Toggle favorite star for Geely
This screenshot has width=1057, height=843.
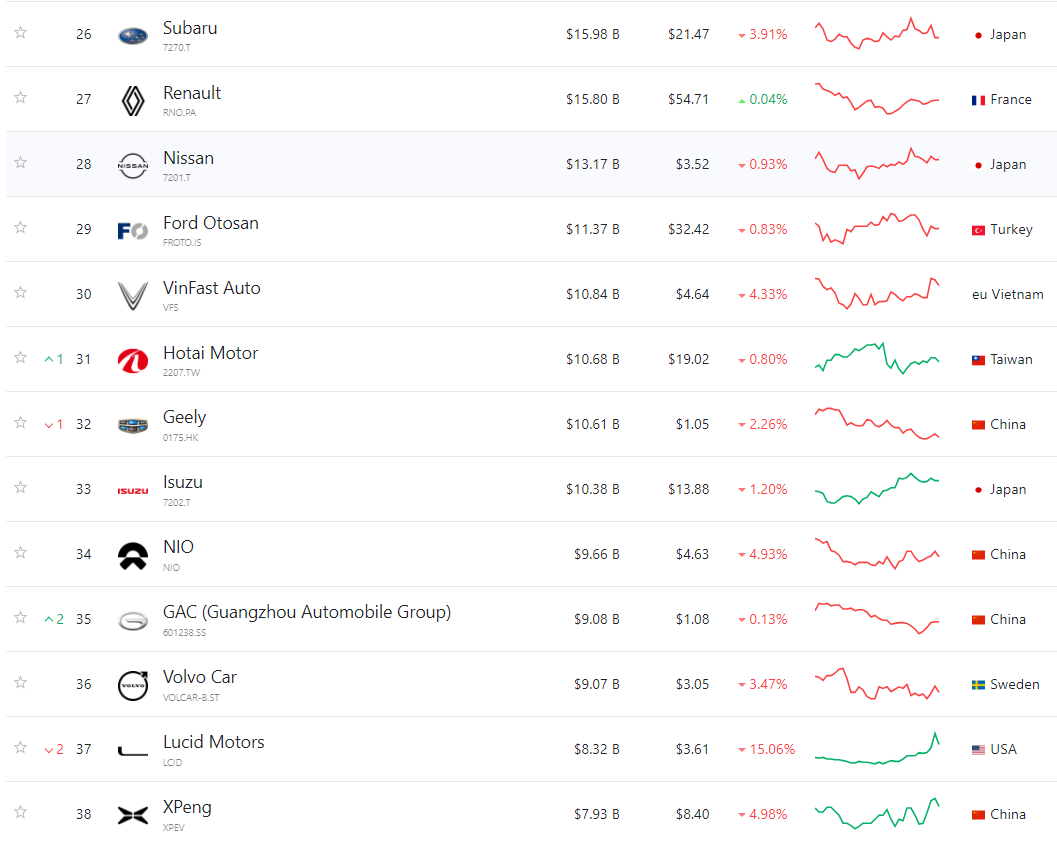pos(21,423)
